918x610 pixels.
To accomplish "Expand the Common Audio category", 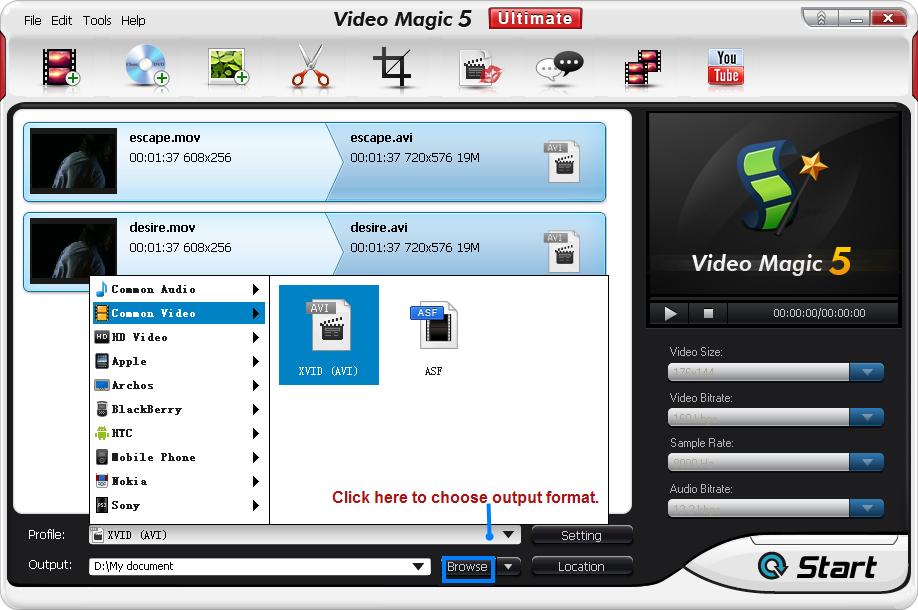I will 179,289.
